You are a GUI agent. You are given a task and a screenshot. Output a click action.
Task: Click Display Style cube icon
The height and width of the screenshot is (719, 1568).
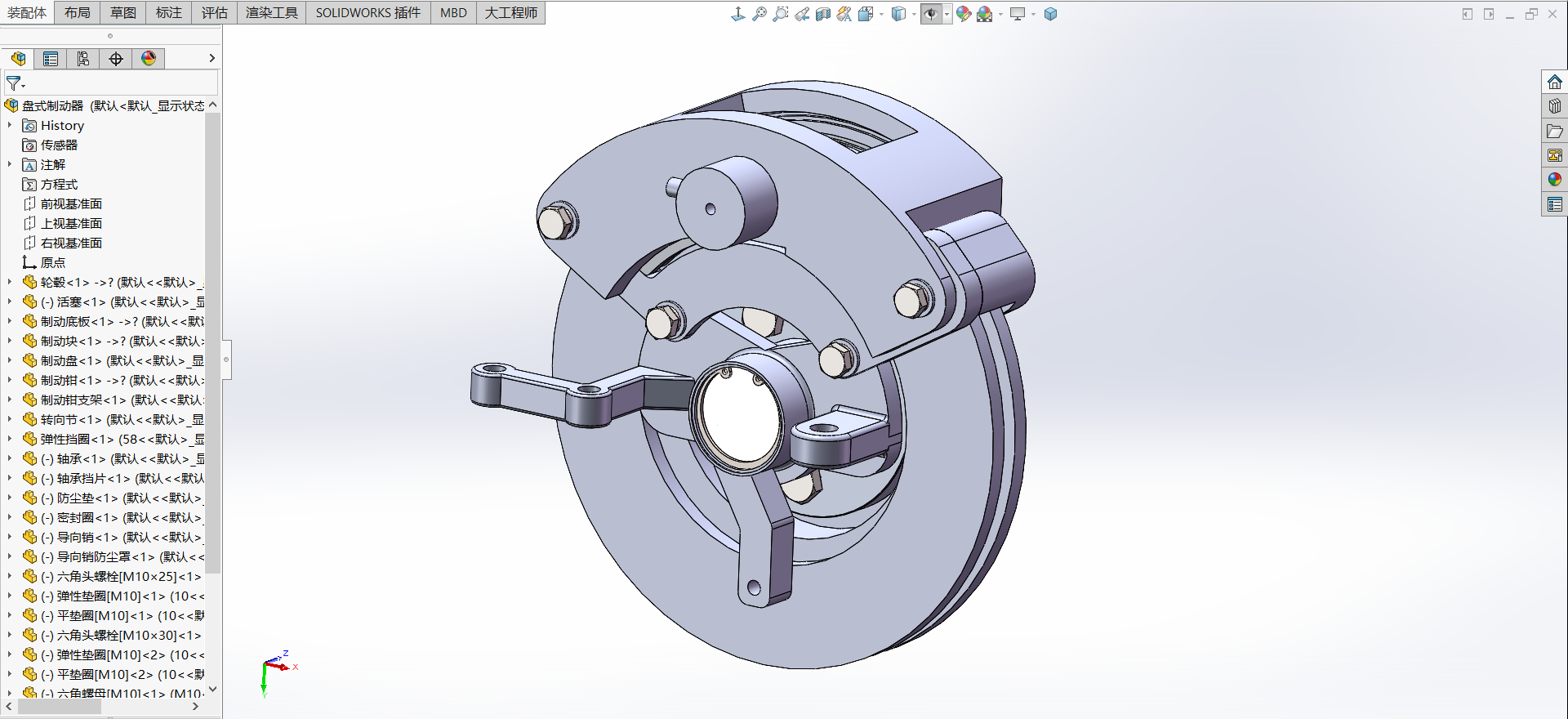898,14
